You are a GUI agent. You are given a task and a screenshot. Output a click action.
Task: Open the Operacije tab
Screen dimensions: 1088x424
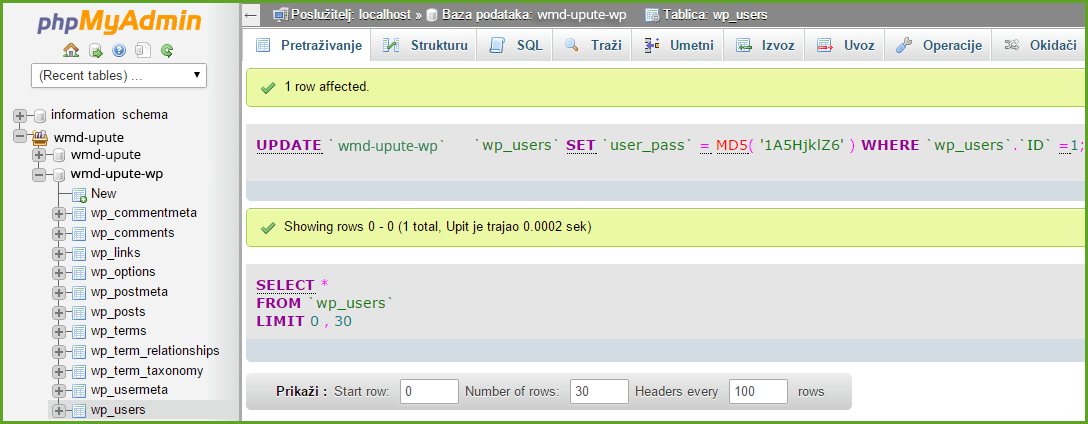point(938,46)
